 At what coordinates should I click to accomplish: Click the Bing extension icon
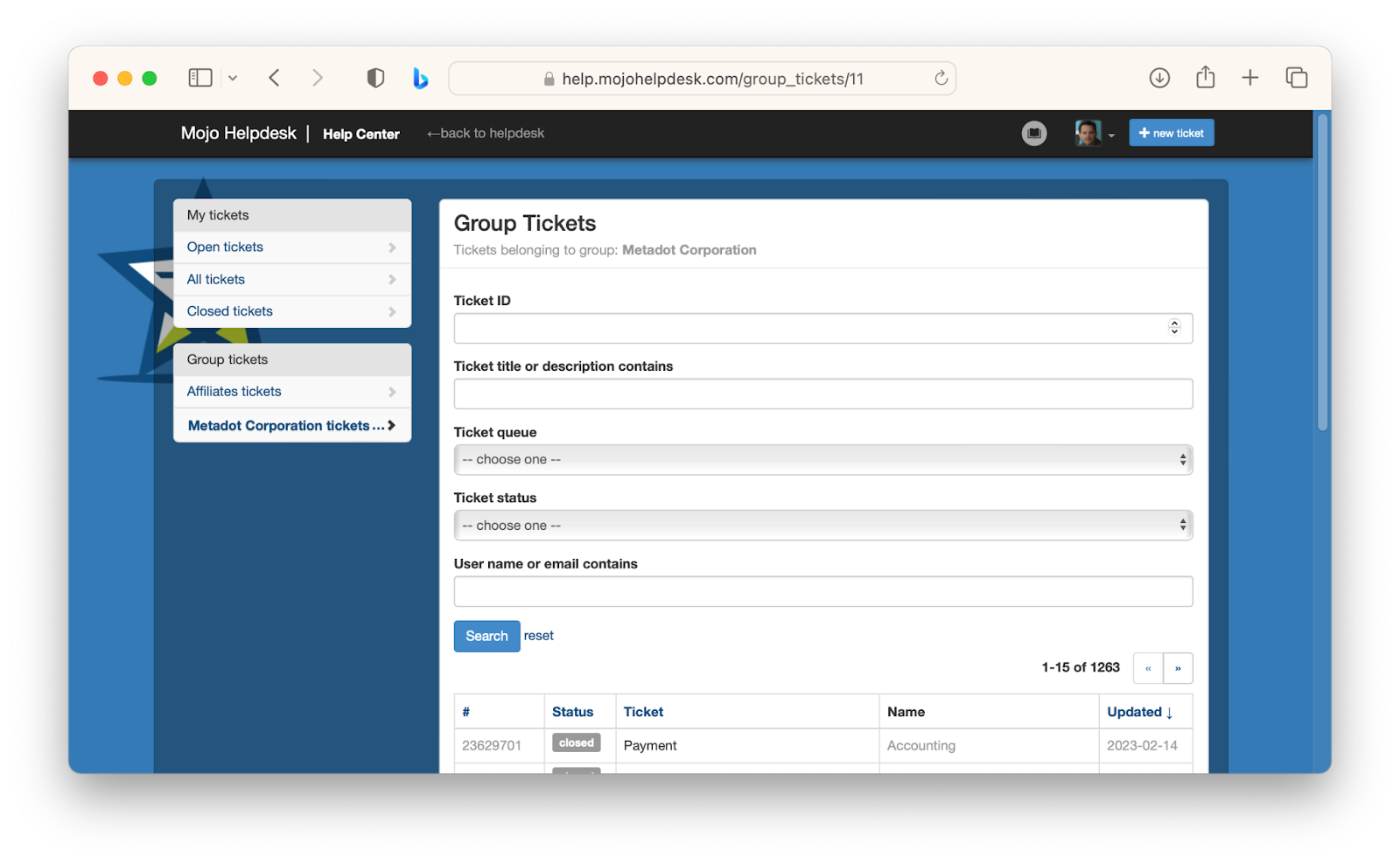pos(421,78)
